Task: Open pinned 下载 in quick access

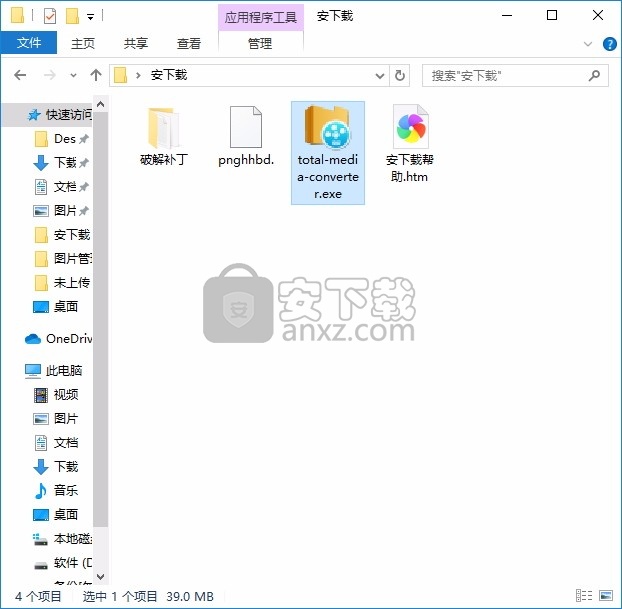Action: tap(61, 163)
